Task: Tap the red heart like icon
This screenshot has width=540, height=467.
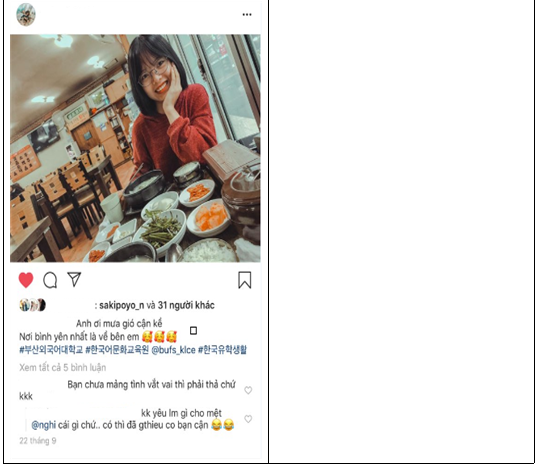Action: click(x=26, y=280)
